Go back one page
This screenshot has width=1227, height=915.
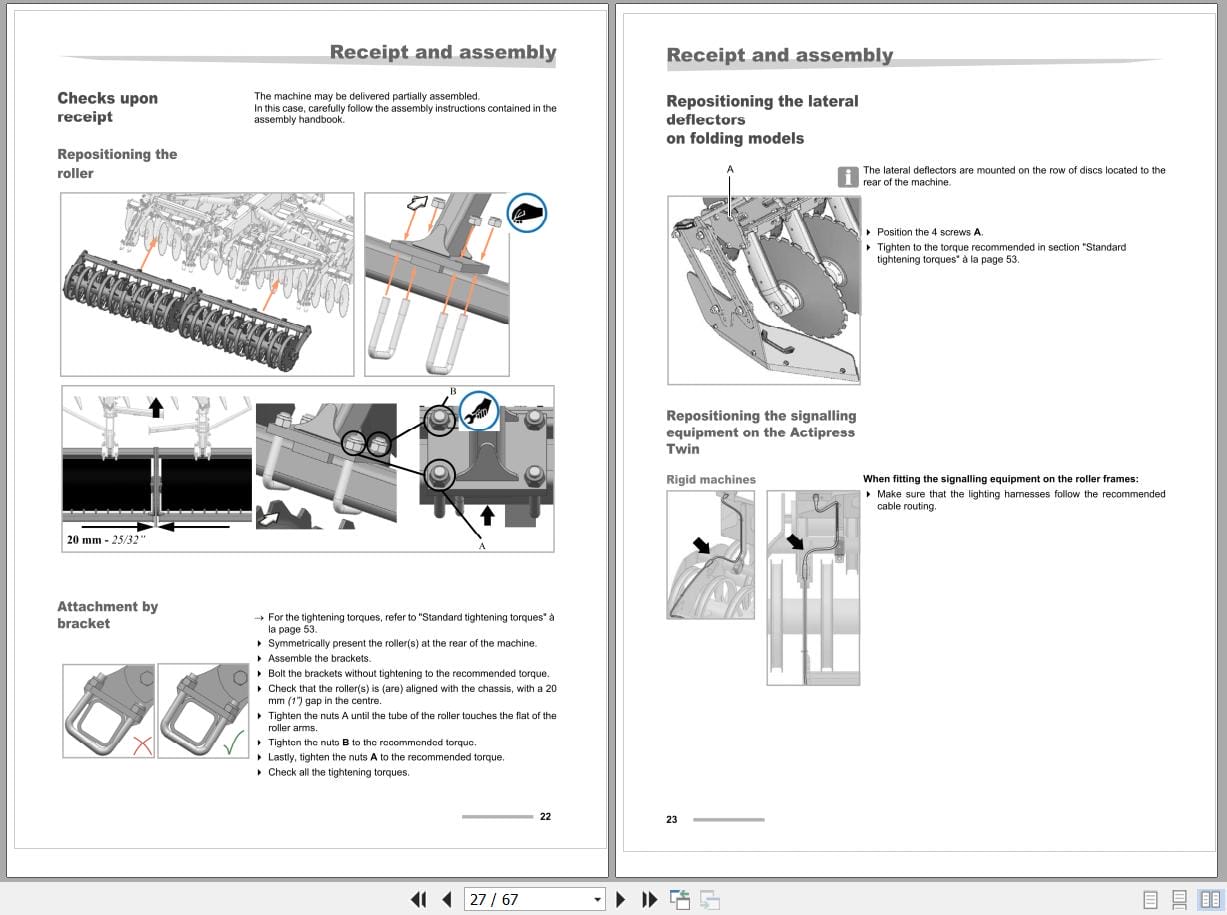coord(447,899)
